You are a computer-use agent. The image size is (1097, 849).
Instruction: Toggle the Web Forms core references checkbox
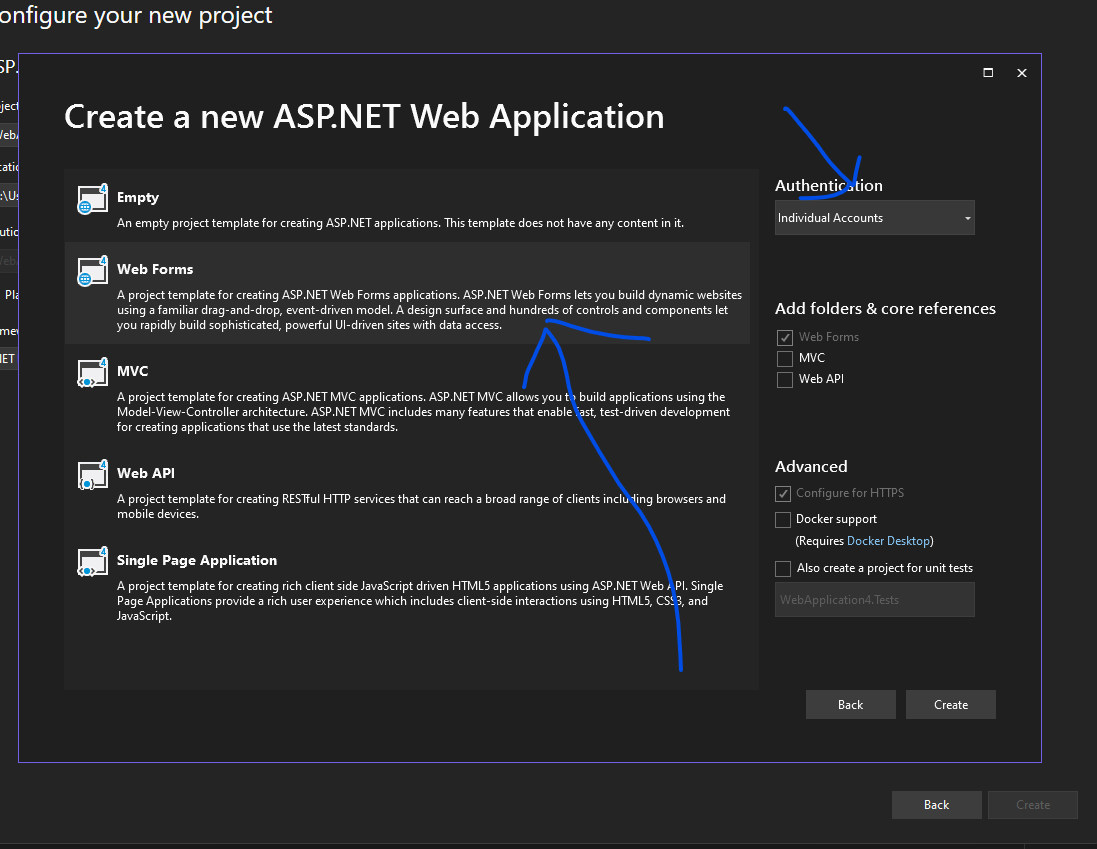pos(785,337)
